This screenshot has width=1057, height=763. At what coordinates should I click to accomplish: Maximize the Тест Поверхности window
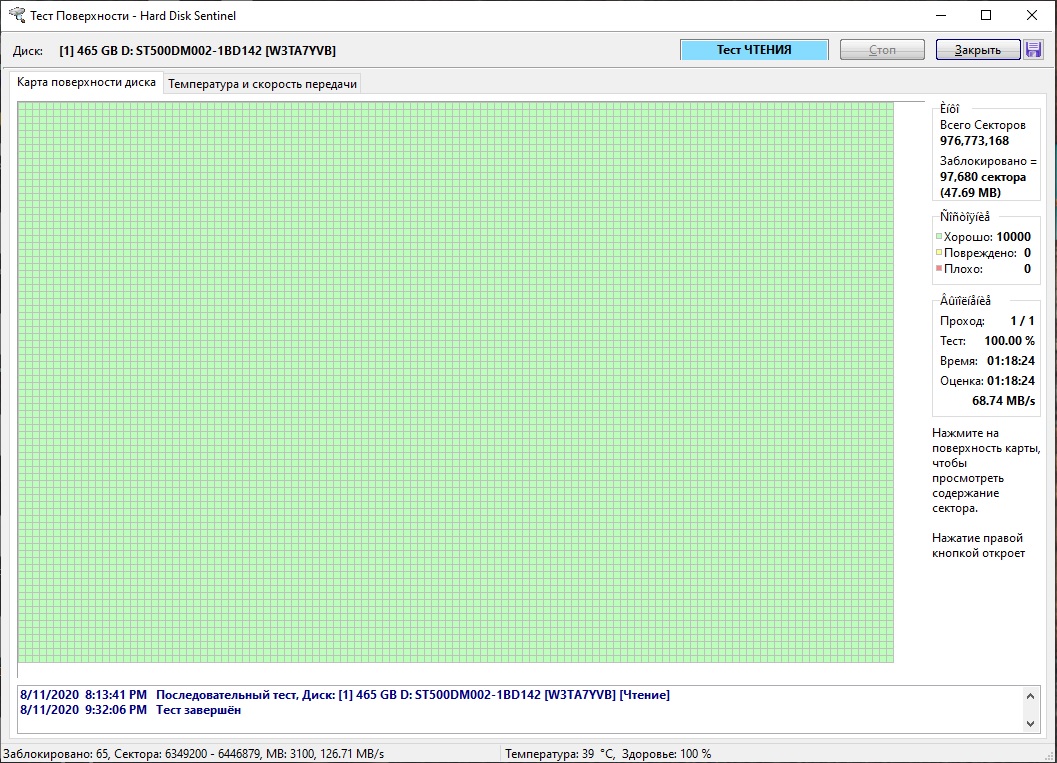pyautogui.click(x=986, y=15)
